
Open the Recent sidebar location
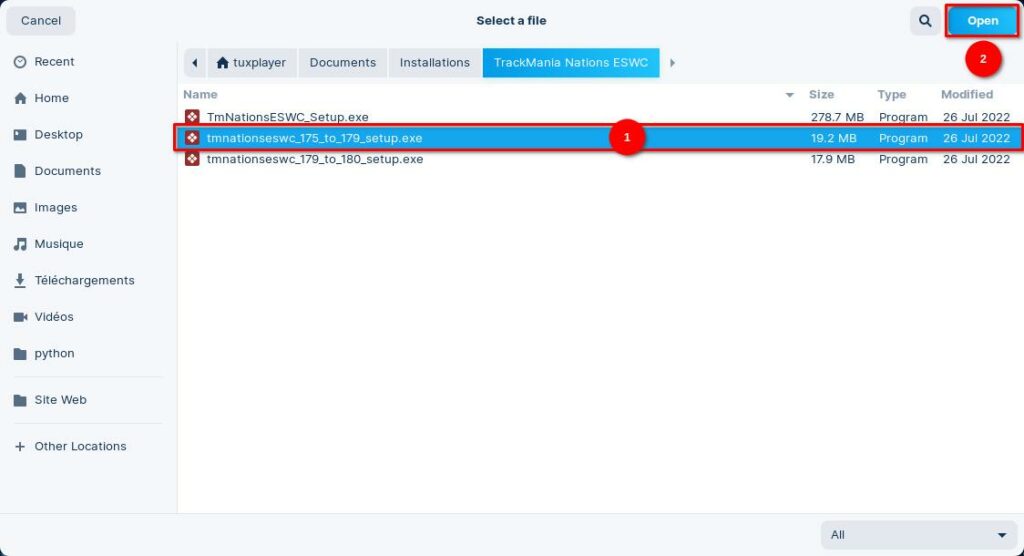[54, 62]
